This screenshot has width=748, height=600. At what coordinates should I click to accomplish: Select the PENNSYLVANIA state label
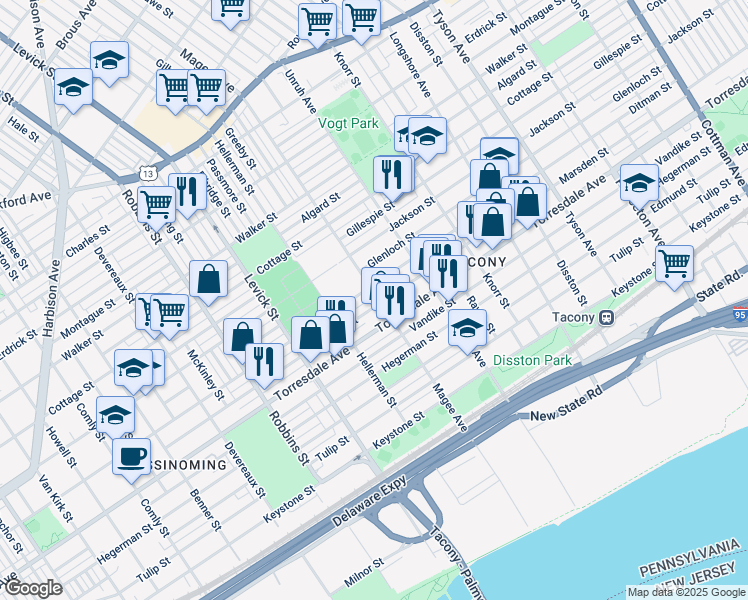(x=689, y=558)
